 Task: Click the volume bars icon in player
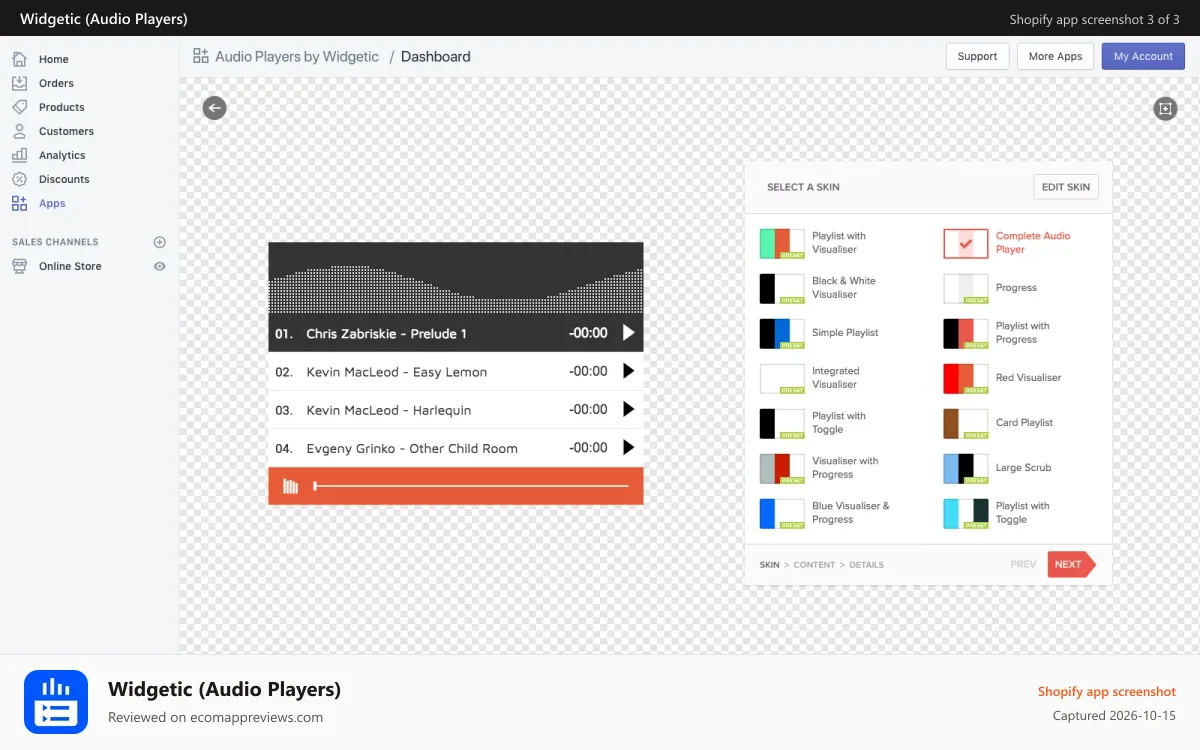291,486
